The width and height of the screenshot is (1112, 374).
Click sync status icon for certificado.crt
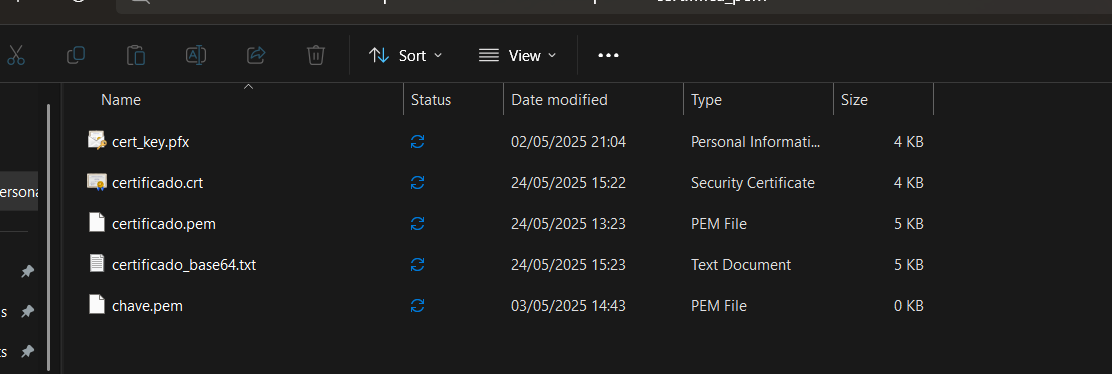(x=418, y=183)
